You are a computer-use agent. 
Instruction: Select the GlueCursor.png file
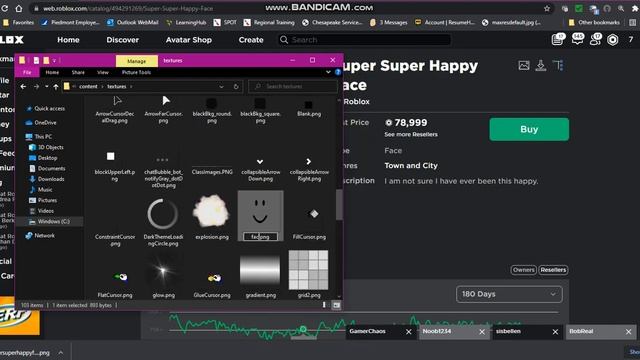coord(212,283)
